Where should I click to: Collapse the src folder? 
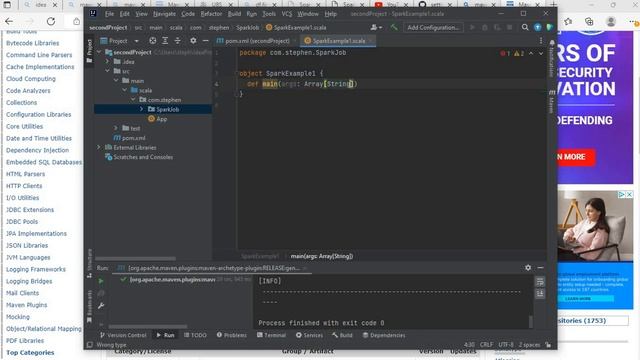click(x=108, y=71)
